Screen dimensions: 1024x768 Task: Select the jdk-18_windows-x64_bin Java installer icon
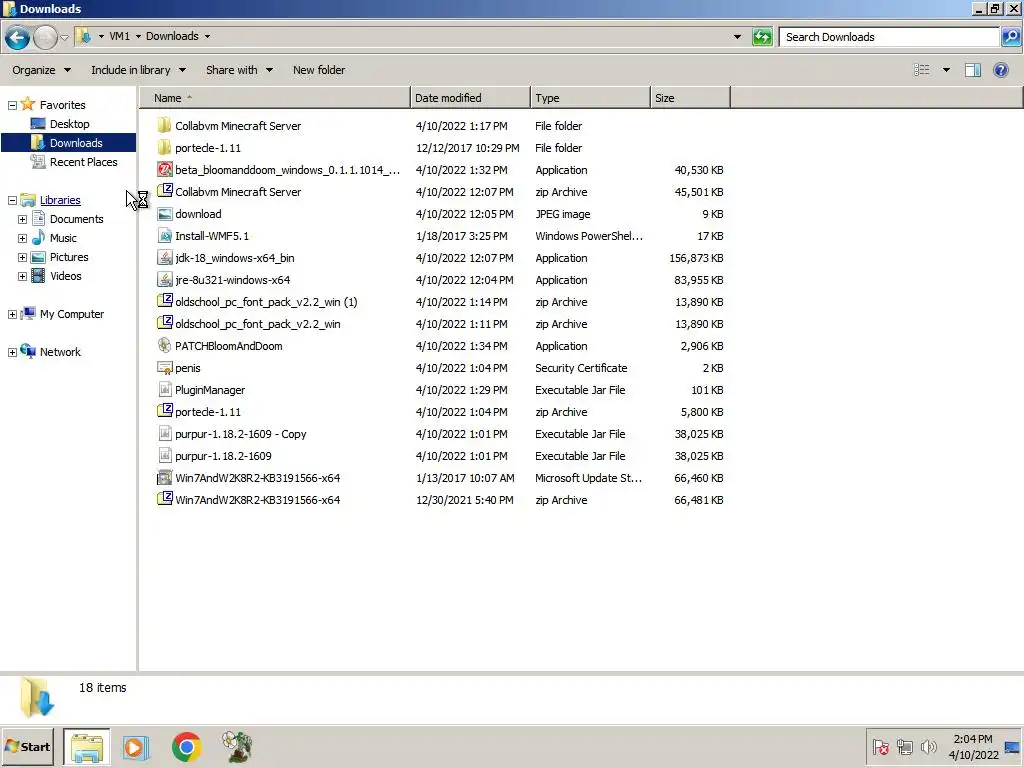coord(165,258)
